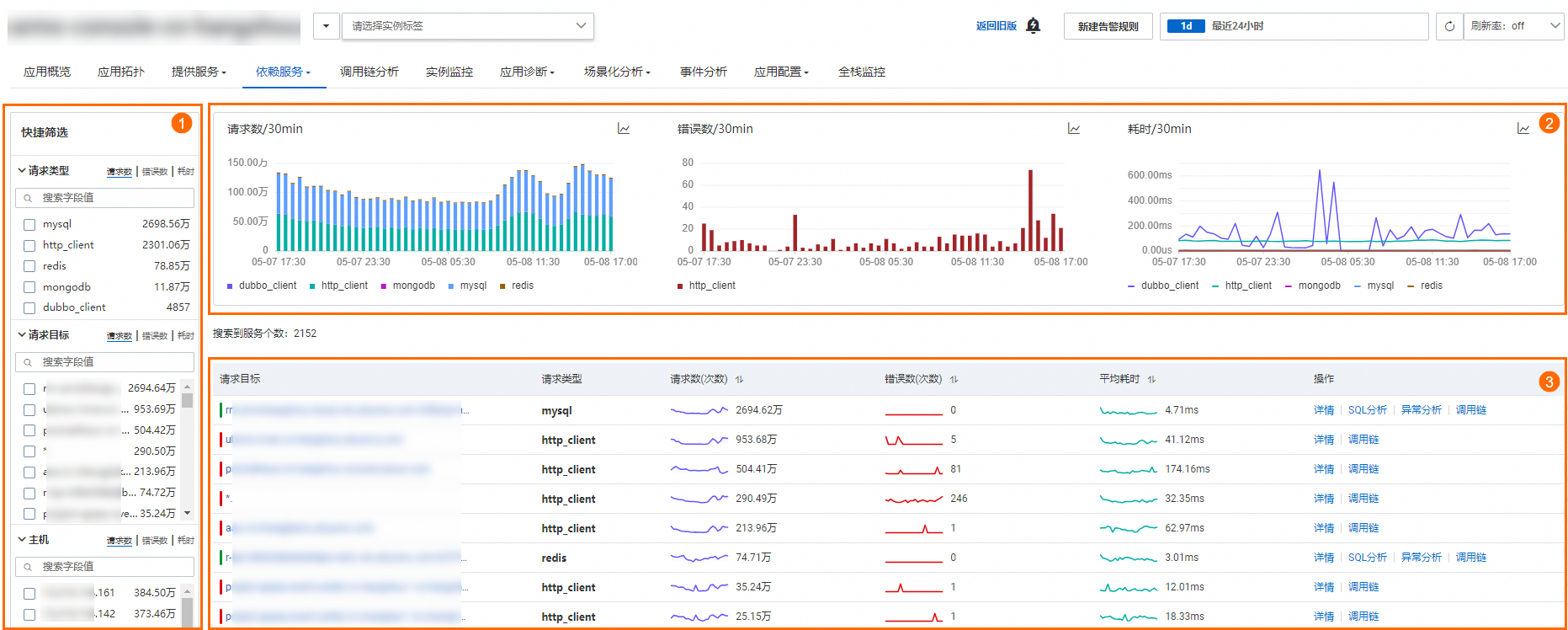Image resolution: width=1568 pixels, height=630 pixels.
Task: Click the alarm bell icon near 返回旧版
Action: click(x=1034, y=26)
